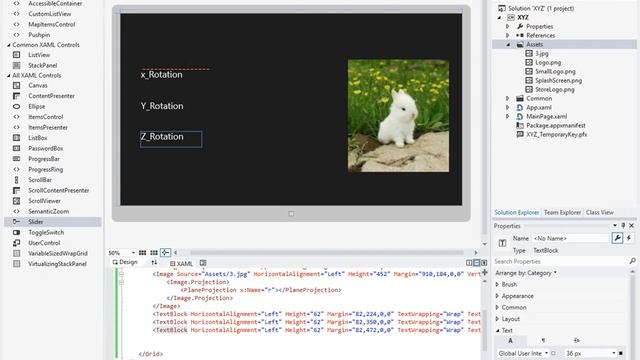Toggle snapping to gridlines button
This screenshot has width=640, height=360.
[x=154, y=253]
